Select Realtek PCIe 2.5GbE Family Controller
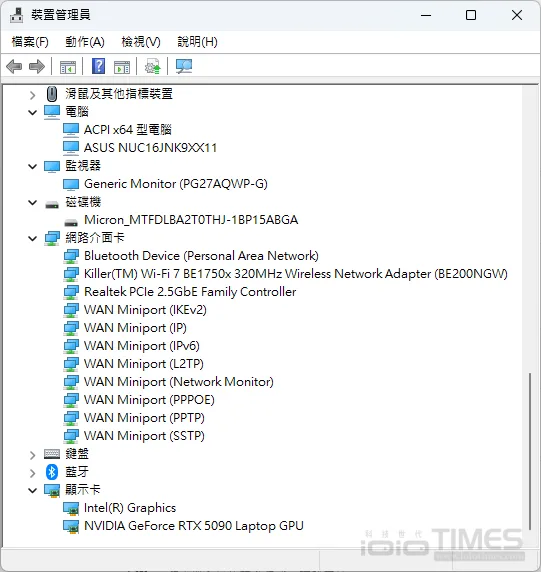Viewport: 541px width, 572px height. (x=190, y=292)
